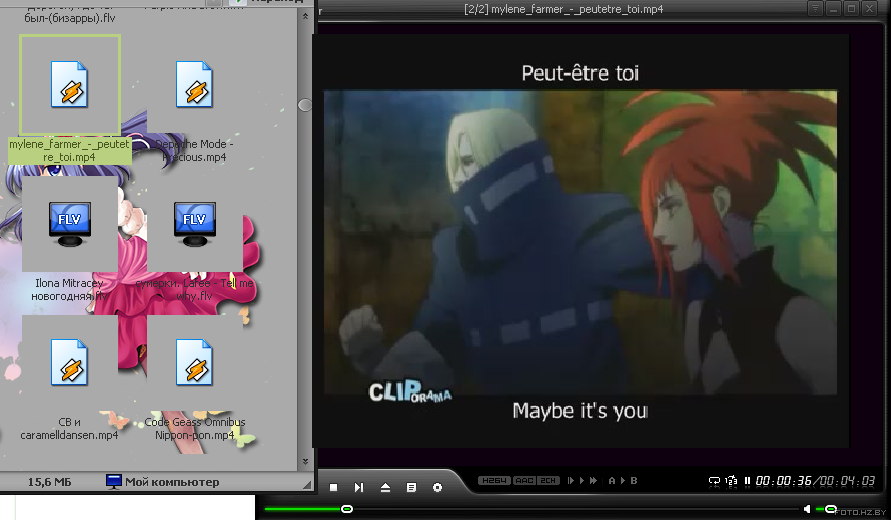Select the Code Geass Omnibus Nippon-pon.mp4 icon
Image resolution: width=891 pixels, height=520 pixels.
point(194,363)
